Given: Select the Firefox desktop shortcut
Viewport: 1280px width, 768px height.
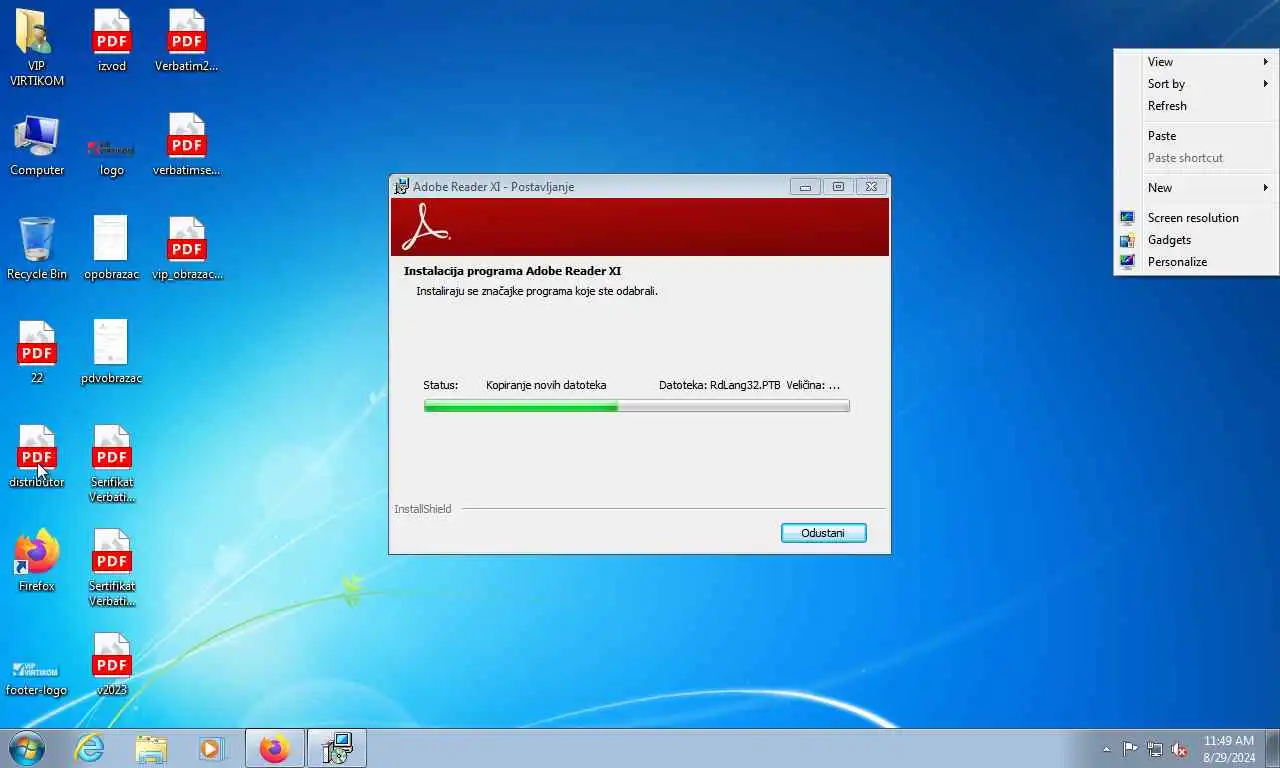Looking at the screenshot, I should [x=37, y=561].
